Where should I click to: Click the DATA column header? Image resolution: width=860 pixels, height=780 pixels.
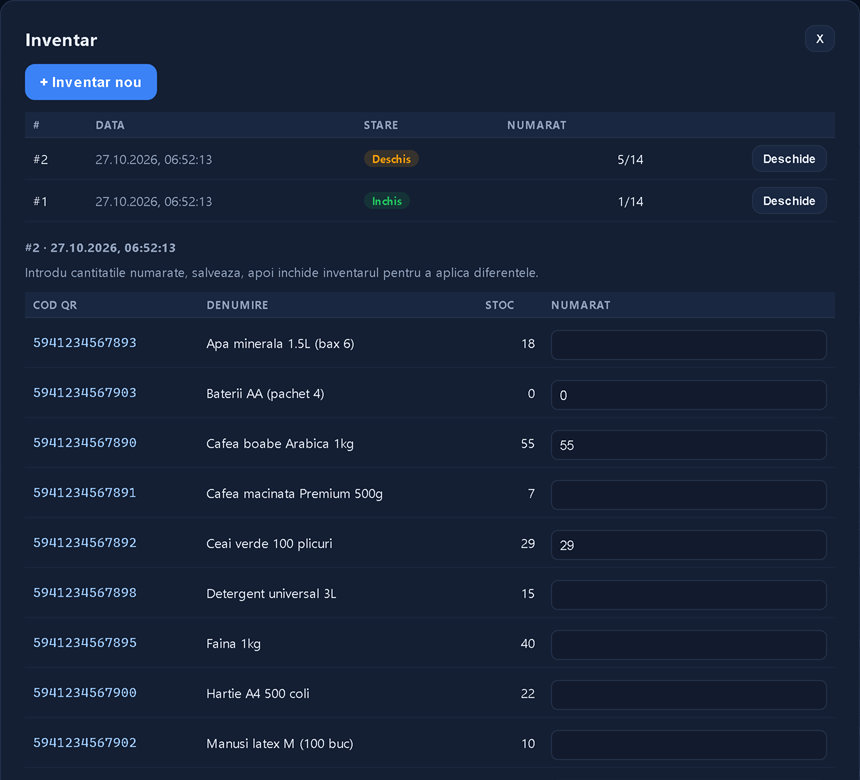pyautogui.click(x=110, y=125)
